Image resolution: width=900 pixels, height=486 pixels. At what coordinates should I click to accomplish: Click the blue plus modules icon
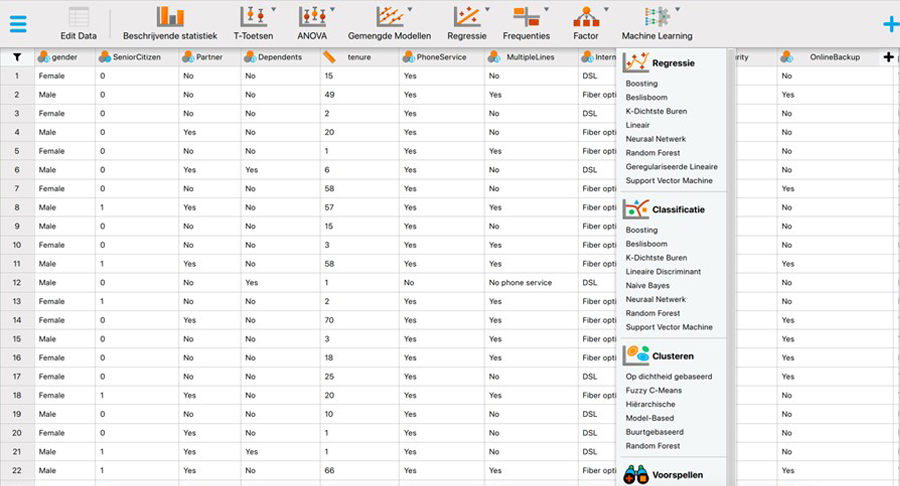click(x=889, y=24)
